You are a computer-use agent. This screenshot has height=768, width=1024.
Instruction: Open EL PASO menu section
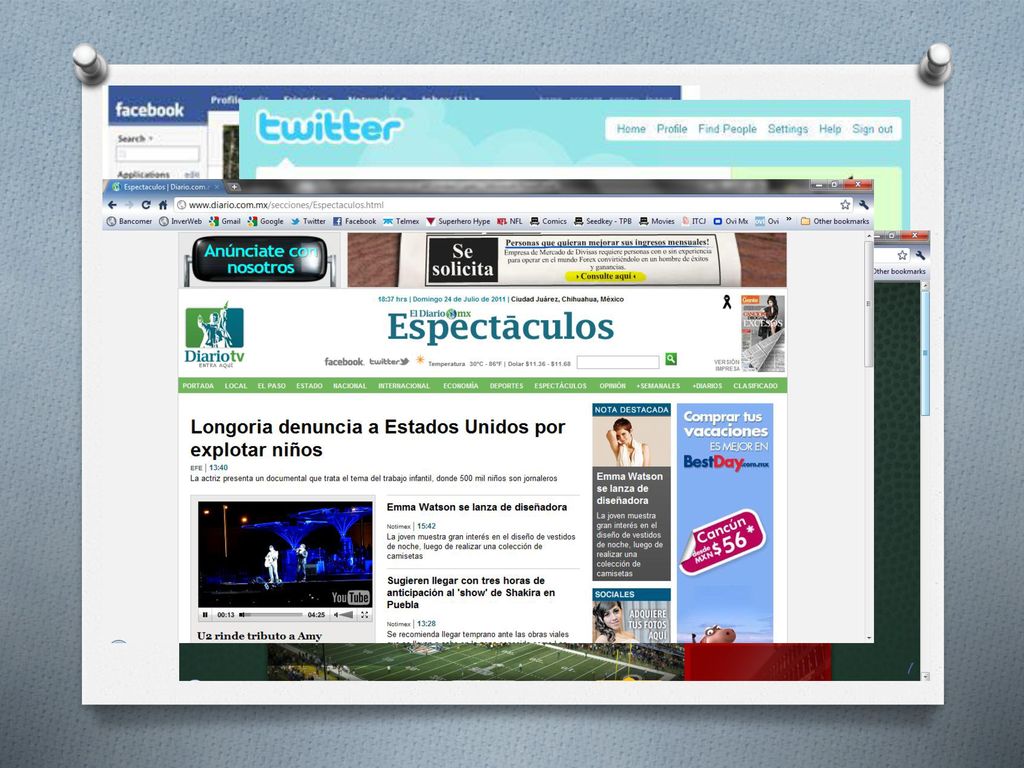[x=272, y=386]
